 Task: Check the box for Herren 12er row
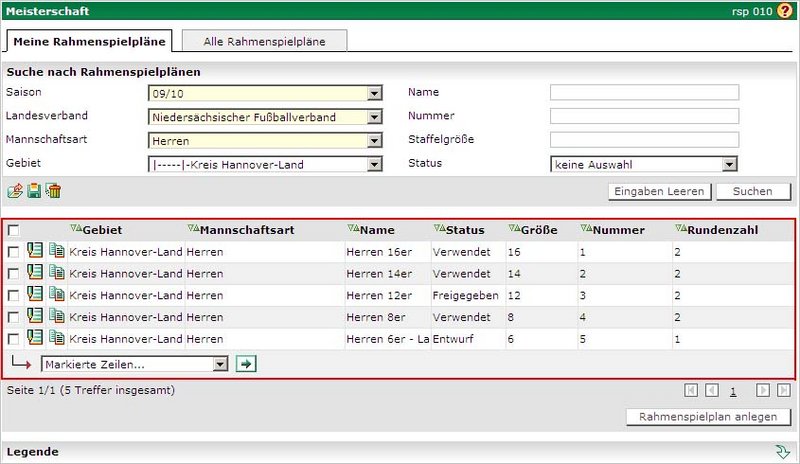coord(13,295)
